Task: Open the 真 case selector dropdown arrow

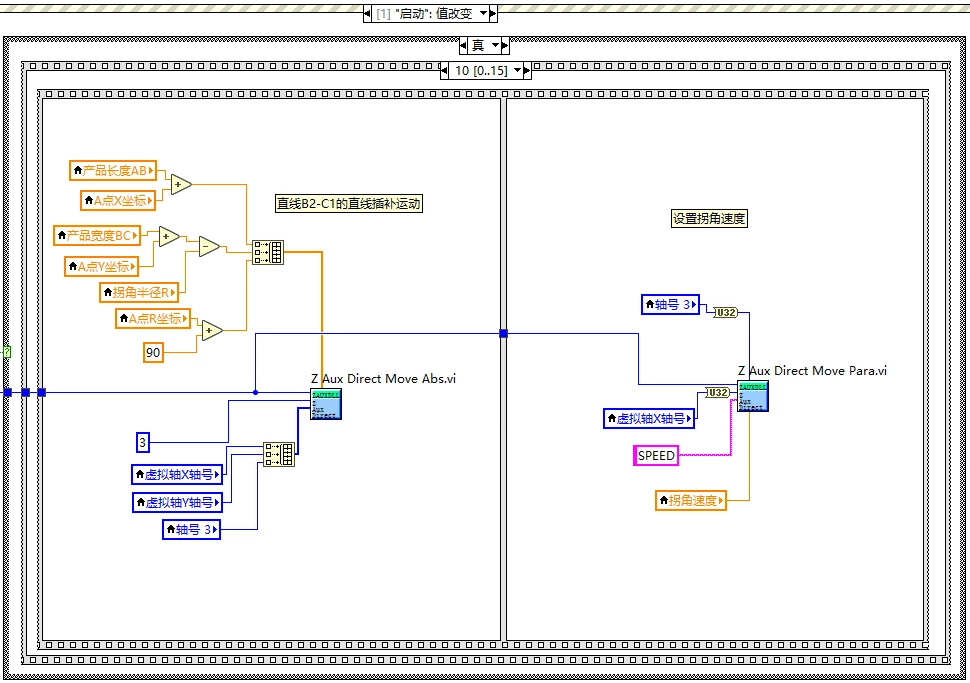Action: pyautogui.click(x=496, y=46)
